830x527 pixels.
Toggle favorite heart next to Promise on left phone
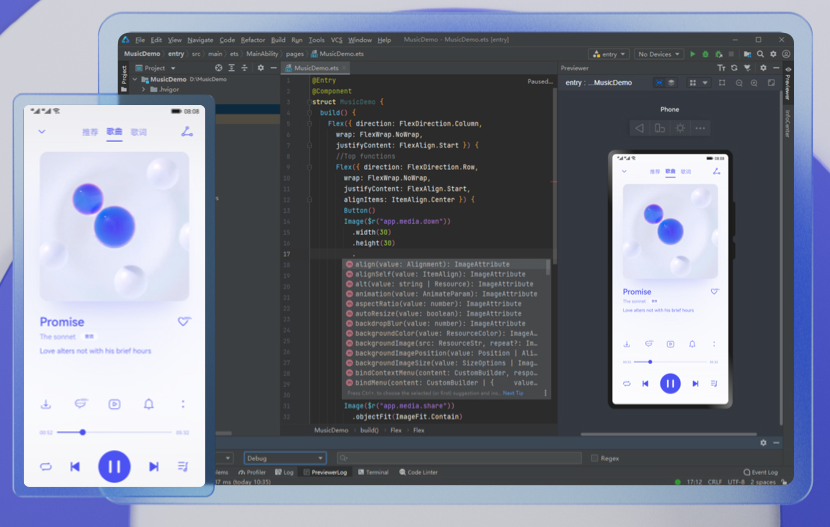point(184,321)
